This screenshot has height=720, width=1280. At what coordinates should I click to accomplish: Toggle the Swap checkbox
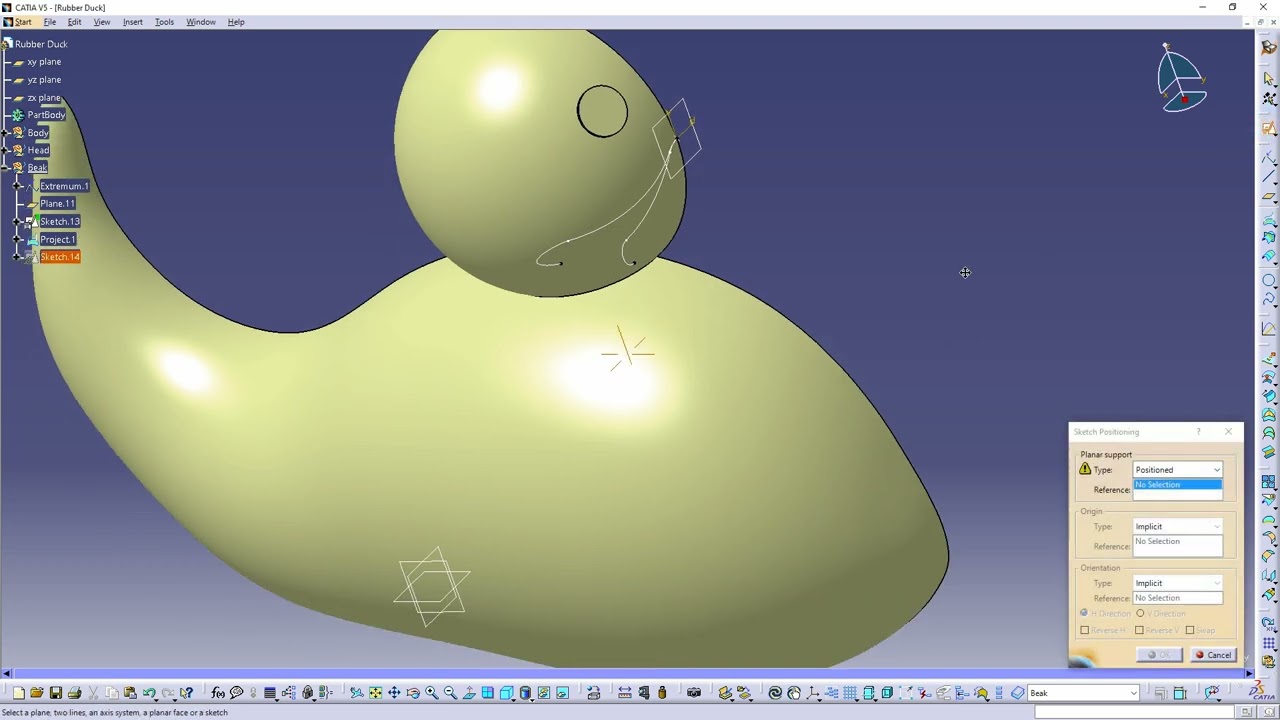(x=1190, y=630)
